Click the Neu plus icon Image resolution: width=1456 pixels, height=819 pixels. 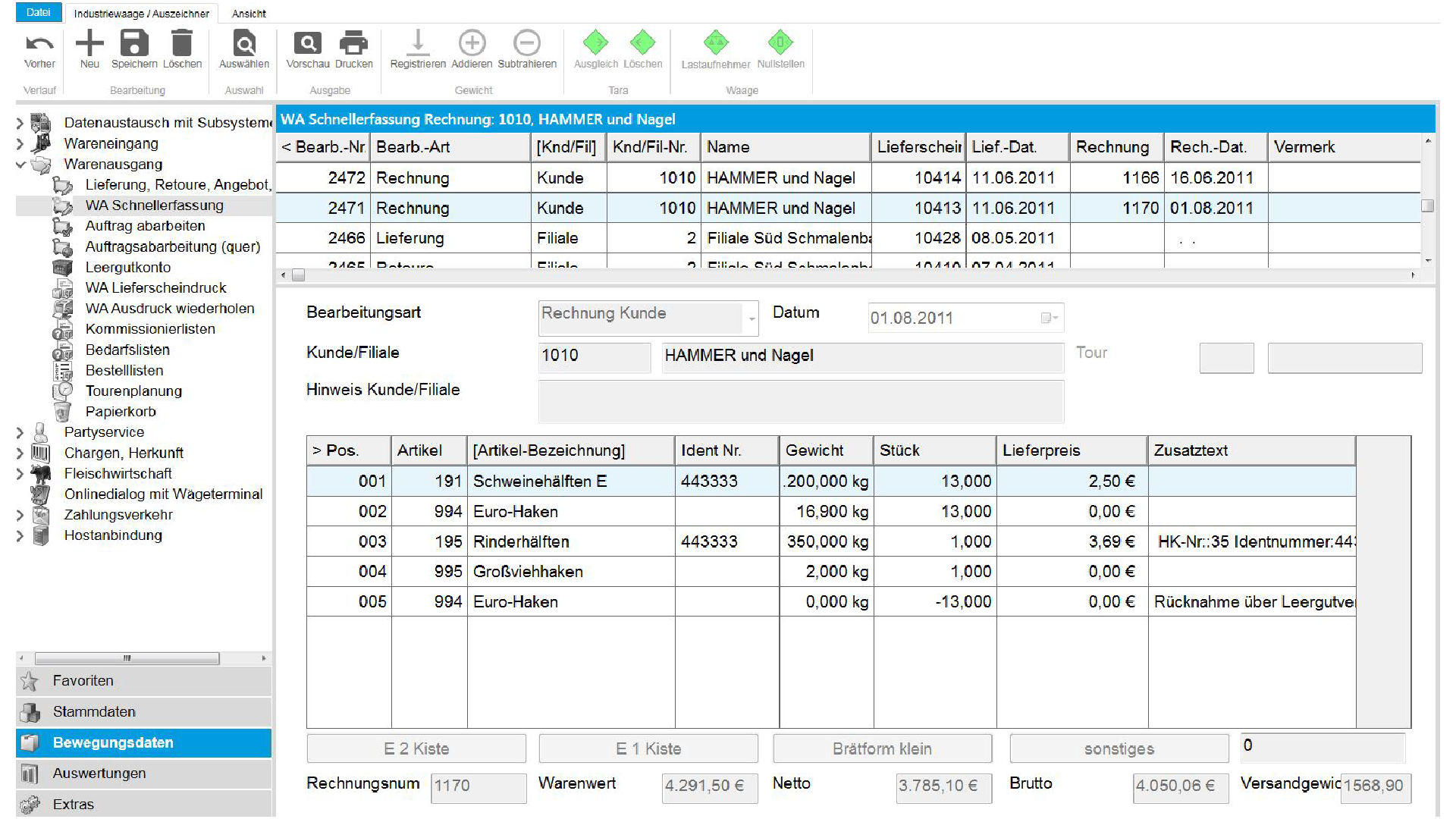click(x=89, y=43)
